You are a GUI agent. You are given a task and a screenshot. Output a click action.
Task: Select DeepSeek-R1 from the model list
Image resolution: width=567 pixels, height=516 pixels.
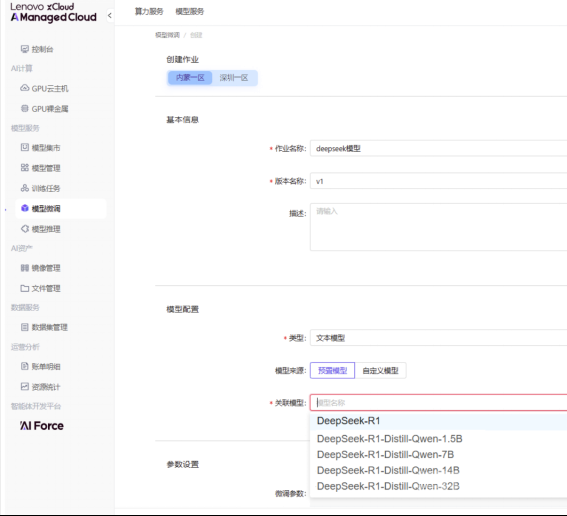click(438, 421)
